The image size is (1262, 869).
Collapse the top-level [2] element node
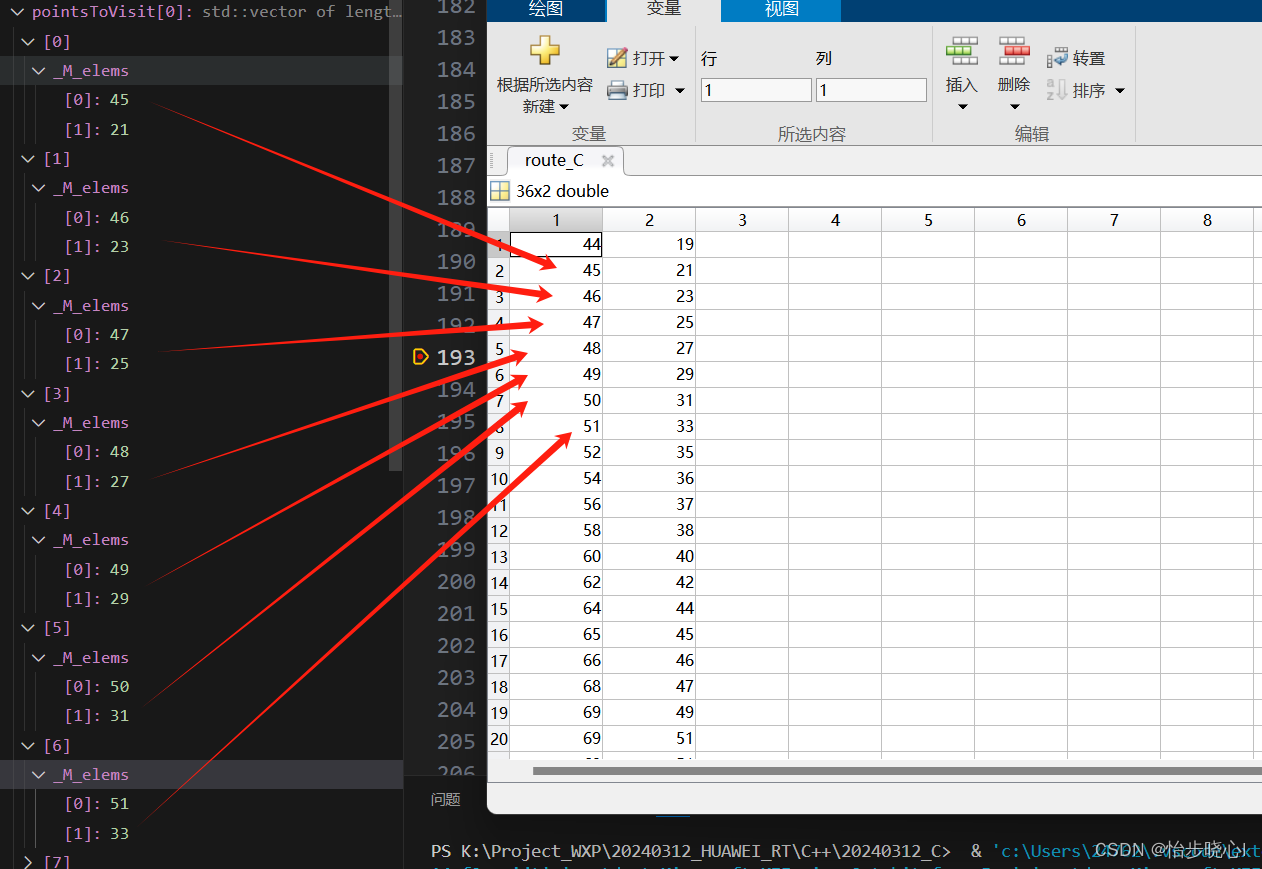[x=28, y=276]
